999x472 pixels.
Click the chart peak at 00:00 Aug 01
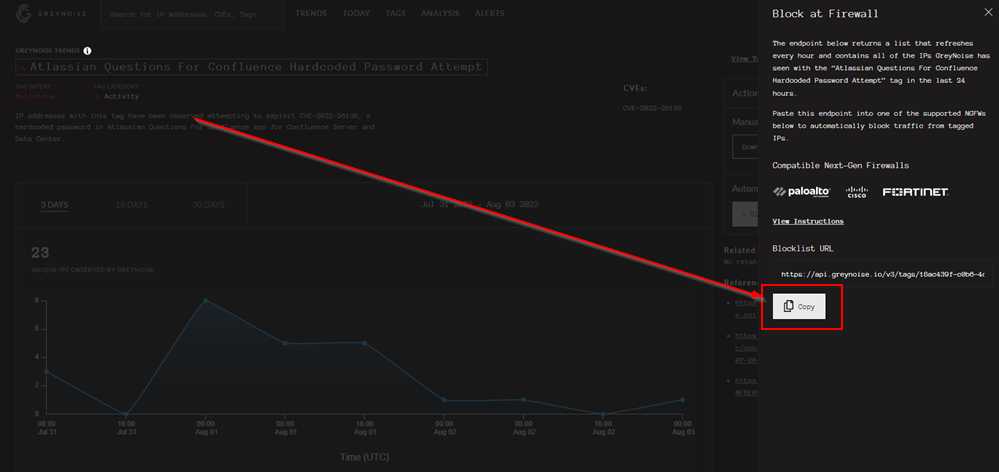(205, 300)
